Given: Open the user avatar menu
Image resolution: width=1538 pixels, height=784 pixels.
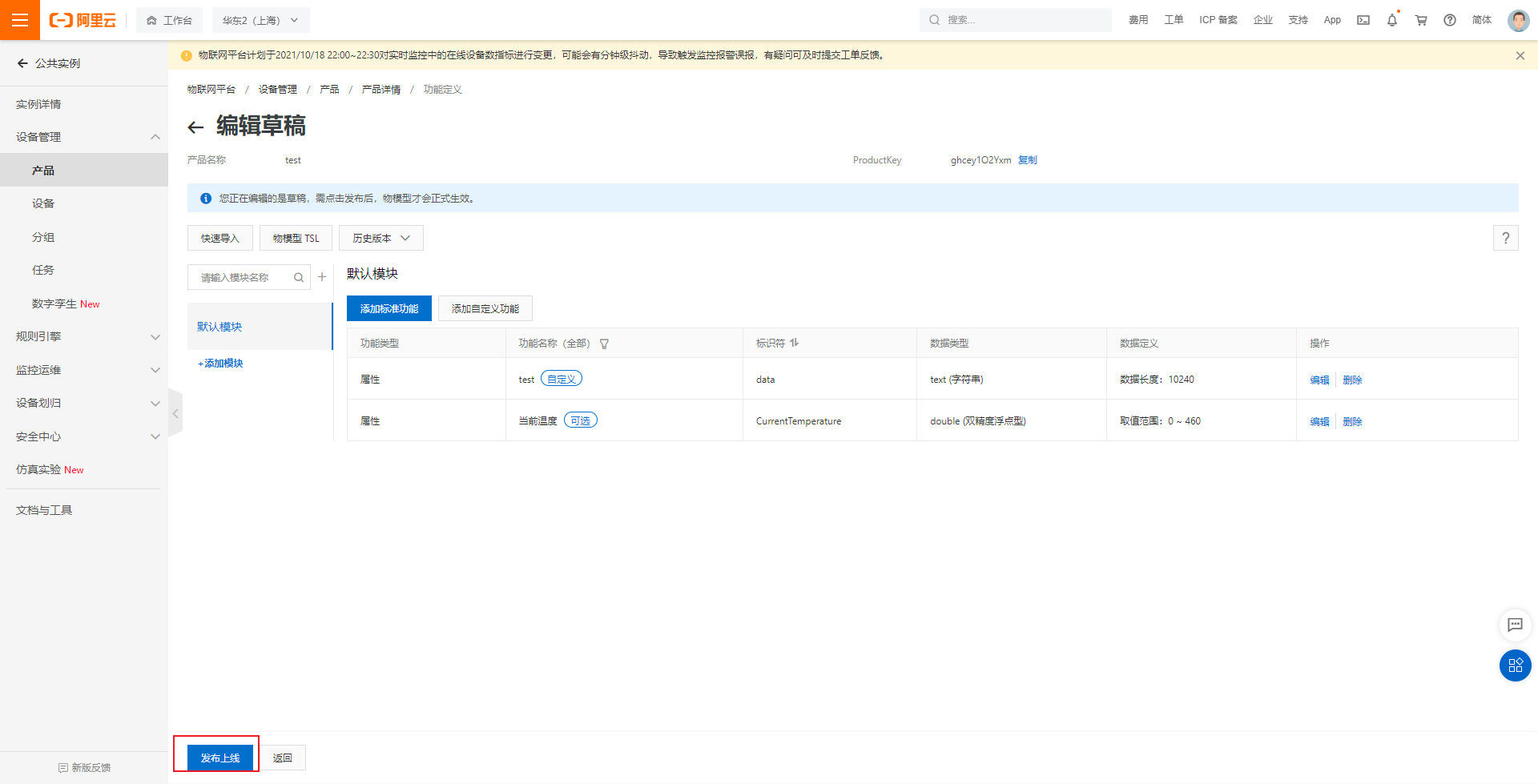Looking at the screenshot, I should point(1518,20).
